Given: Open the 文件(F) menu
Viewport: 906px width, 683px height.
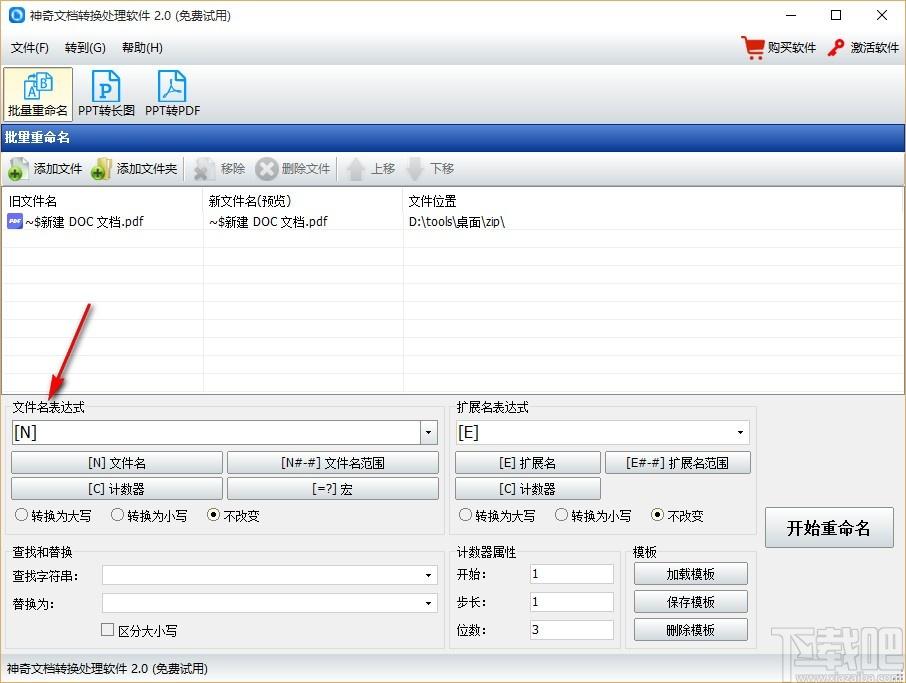Looking at the screenshot, I should click(30, 48).
